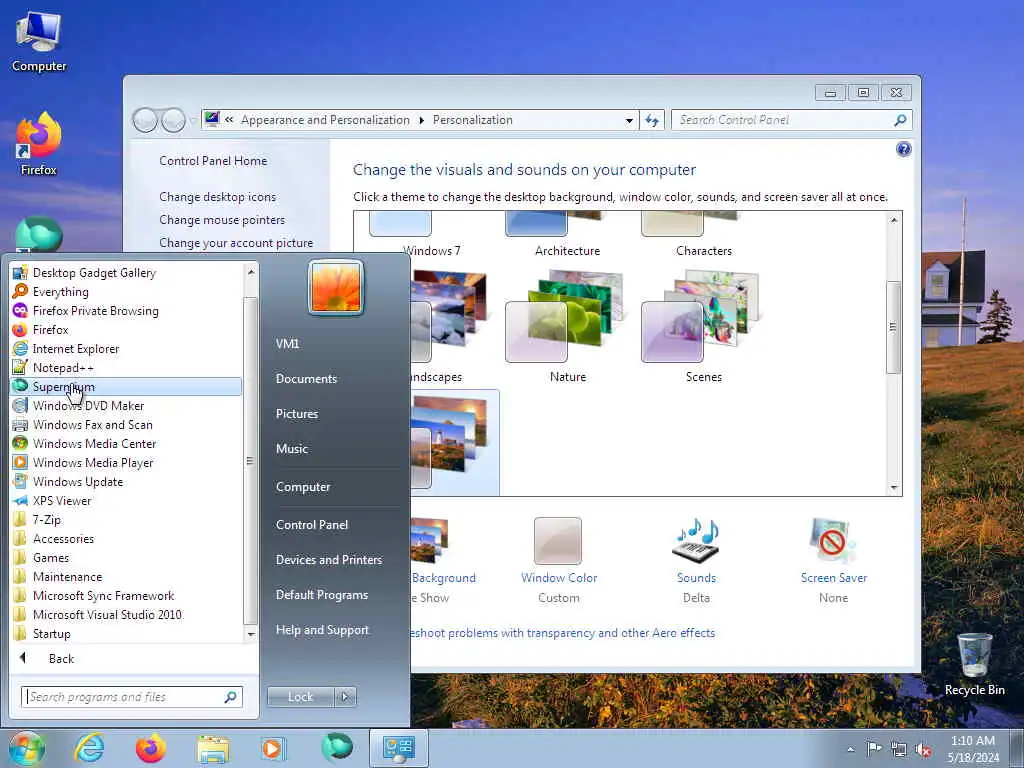
Task: Select the Nature theme
Action: [x=566, y=325]
